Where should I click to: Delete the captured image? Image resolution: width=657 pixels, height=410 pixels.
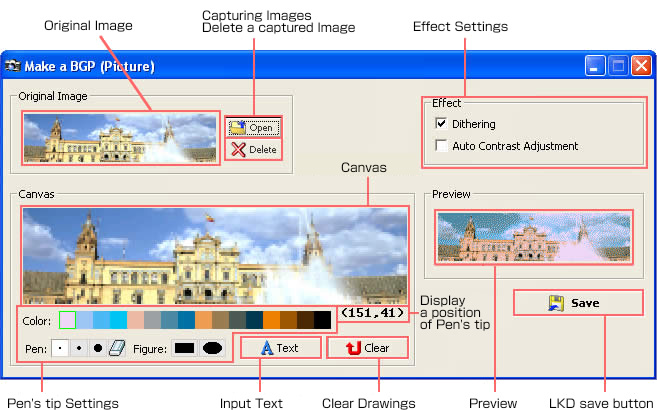coord(253,149)
